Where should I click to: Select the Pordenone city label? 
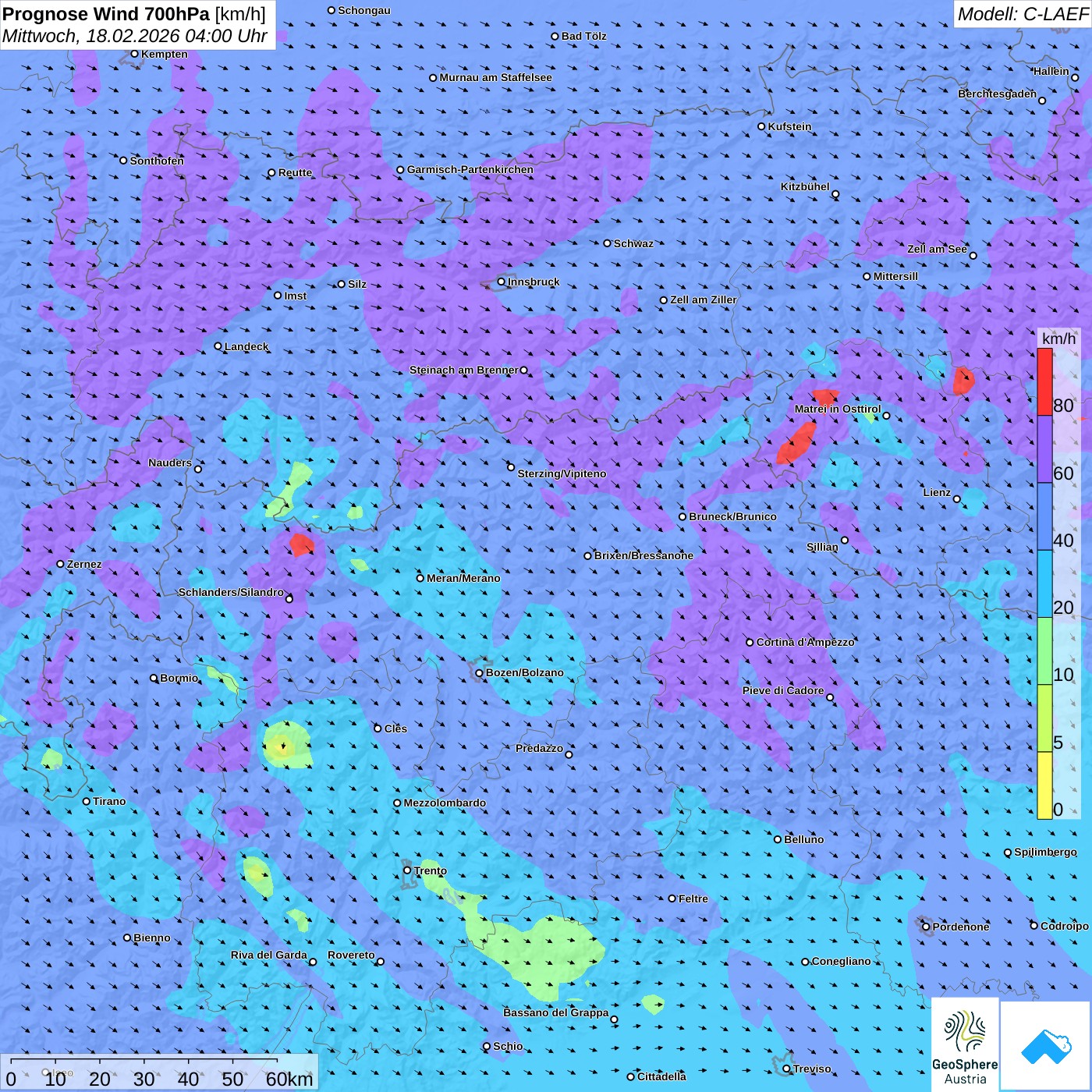click(961, 927)
